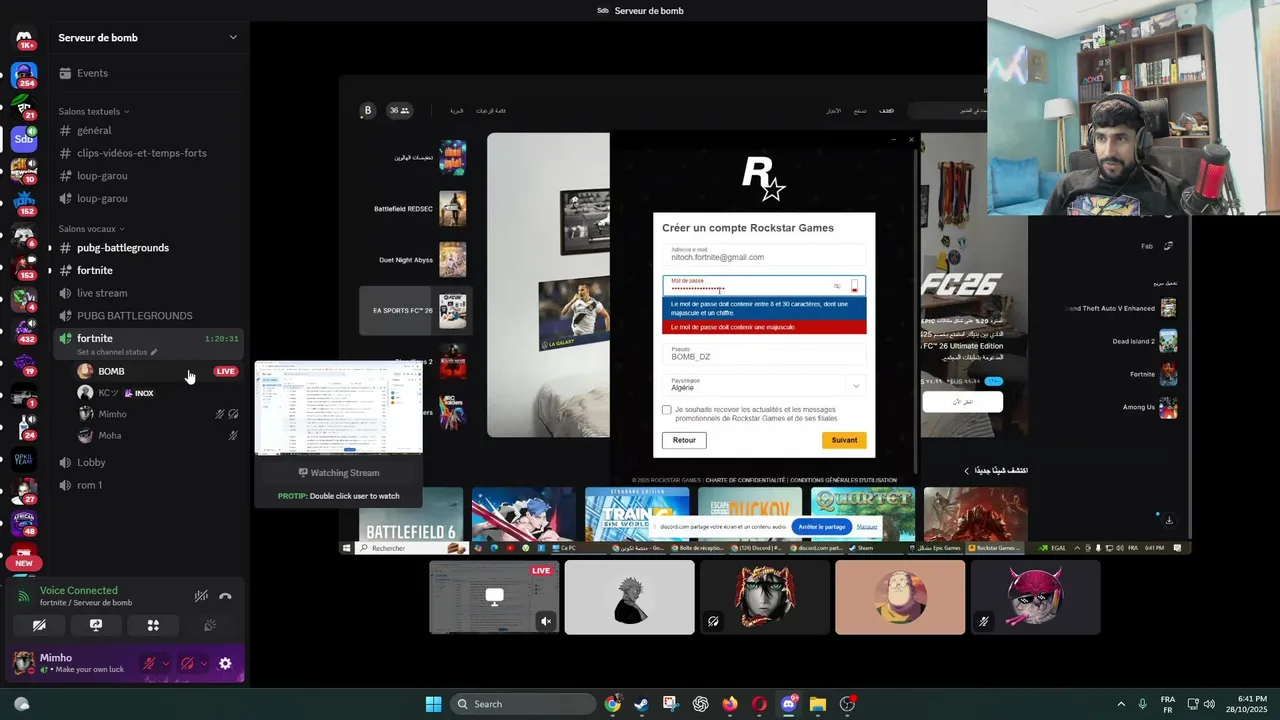Open clips-vidéos-et-temps-forts channel
1280x720 pixels.
click(x=148, y=153)
